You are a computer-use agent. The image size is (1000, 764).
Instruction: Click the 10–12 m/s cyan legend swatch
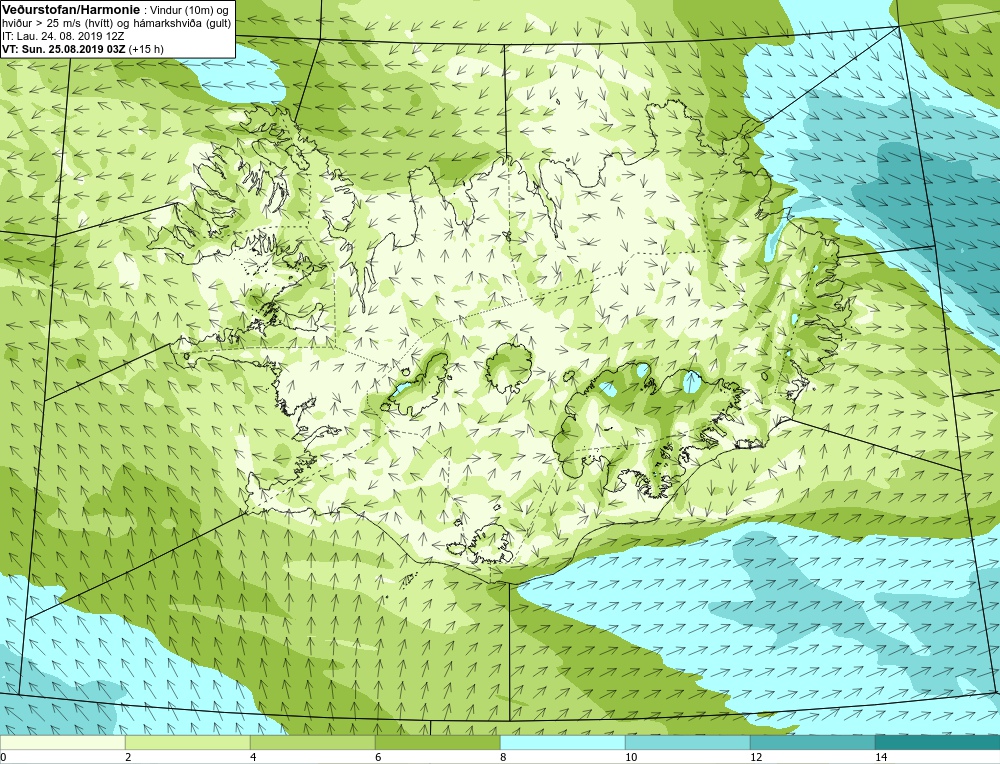pyautogui.click(x=688, y=742)
